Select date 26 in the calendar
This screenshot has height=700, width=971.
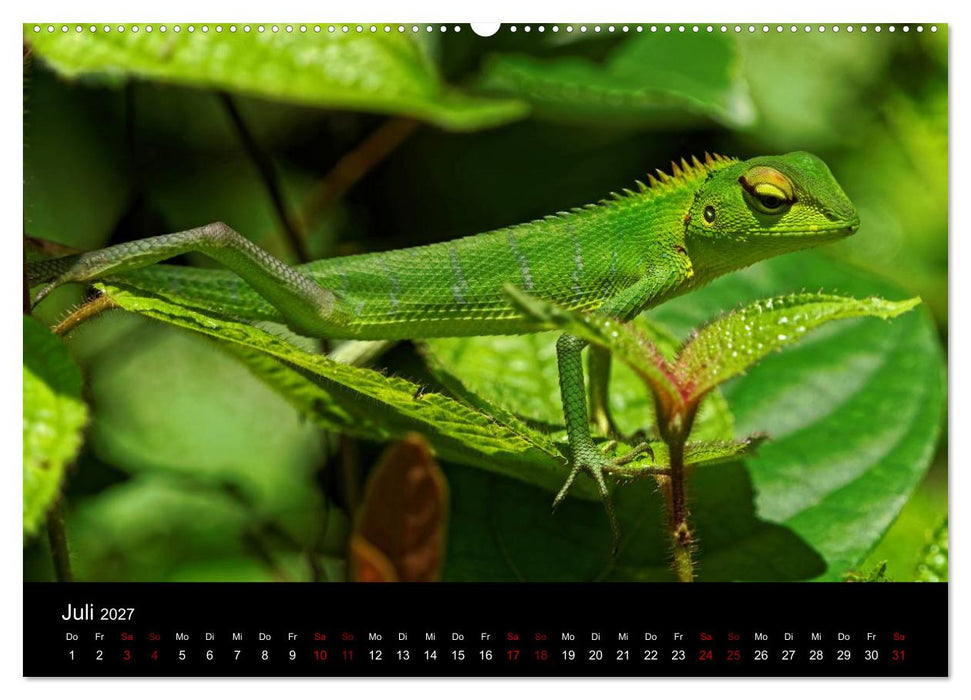click(761, 655)
